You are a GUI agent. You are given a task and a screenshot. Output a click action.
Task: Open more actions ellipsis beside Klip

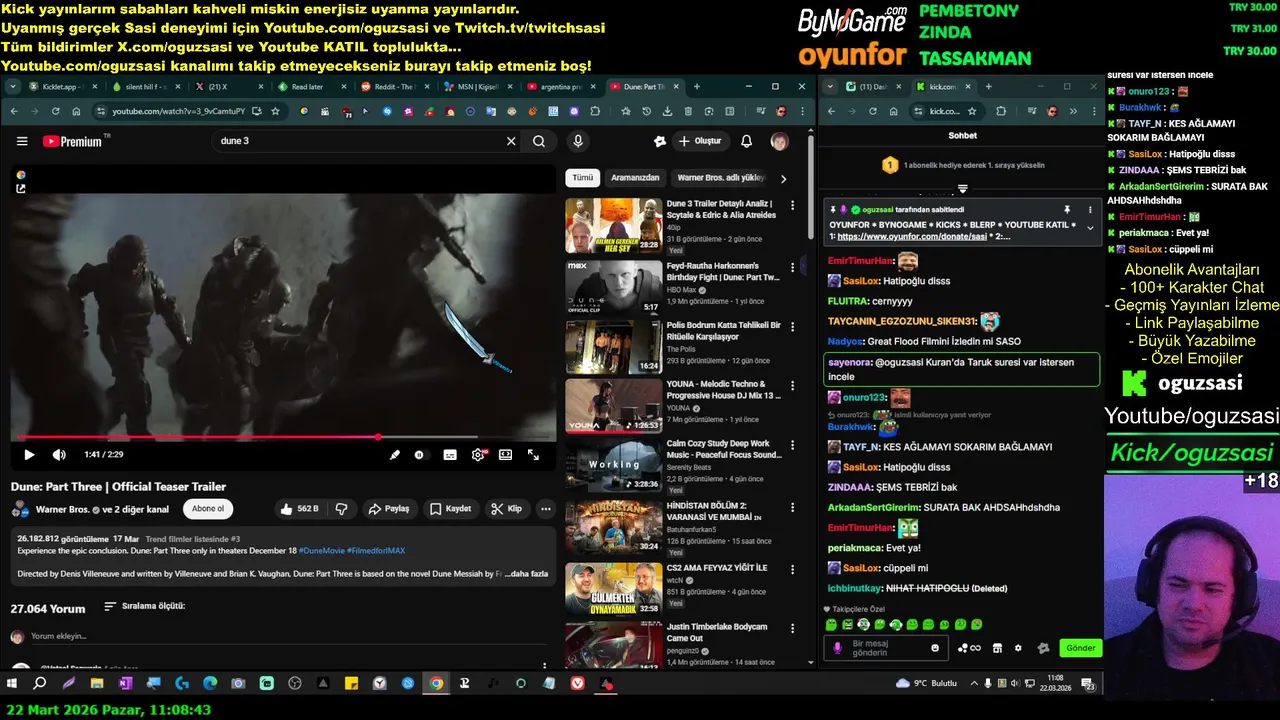click(546, 509)
